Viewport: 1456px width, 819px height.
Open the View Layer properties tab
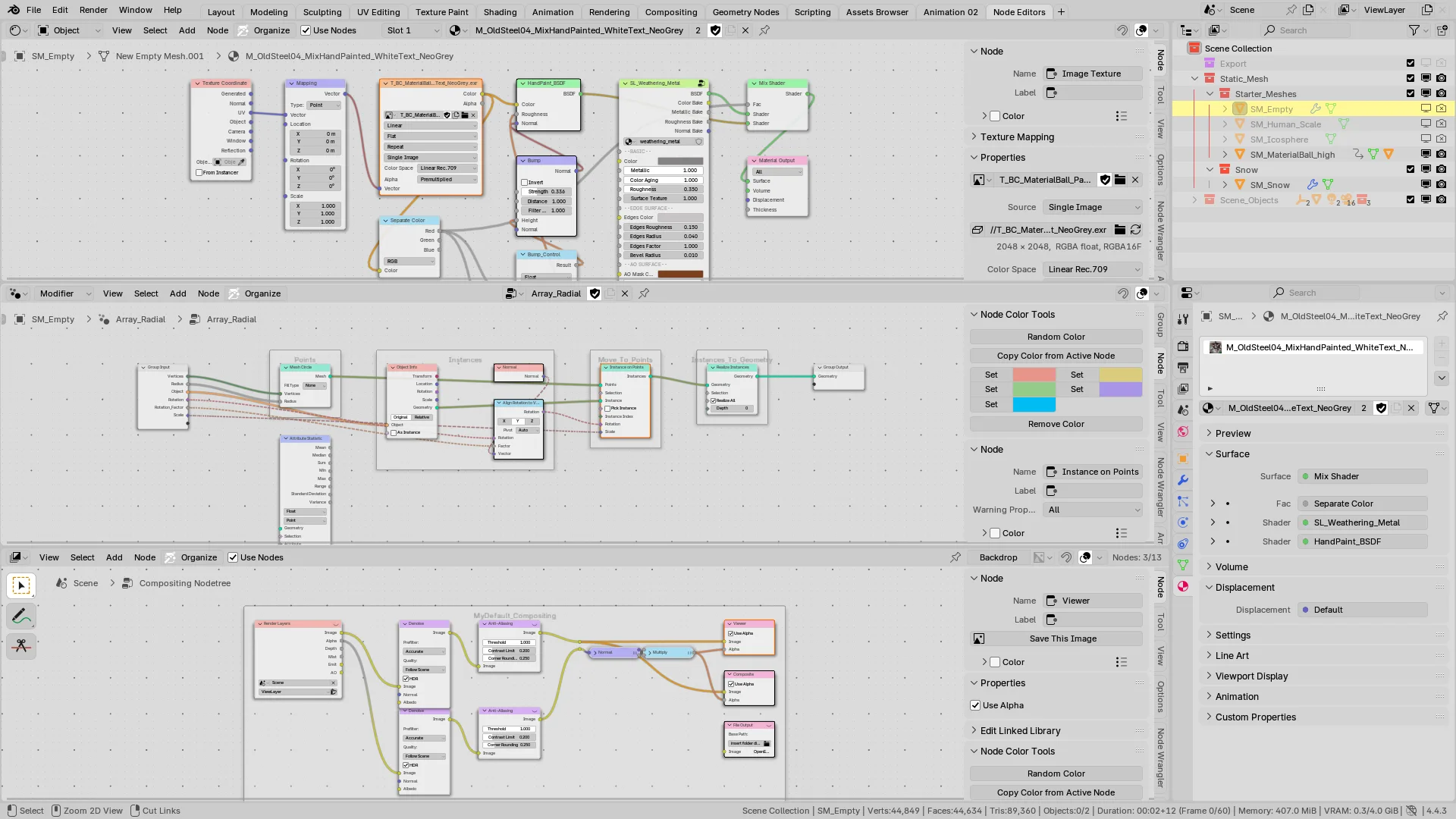[x=1183, y=389]
